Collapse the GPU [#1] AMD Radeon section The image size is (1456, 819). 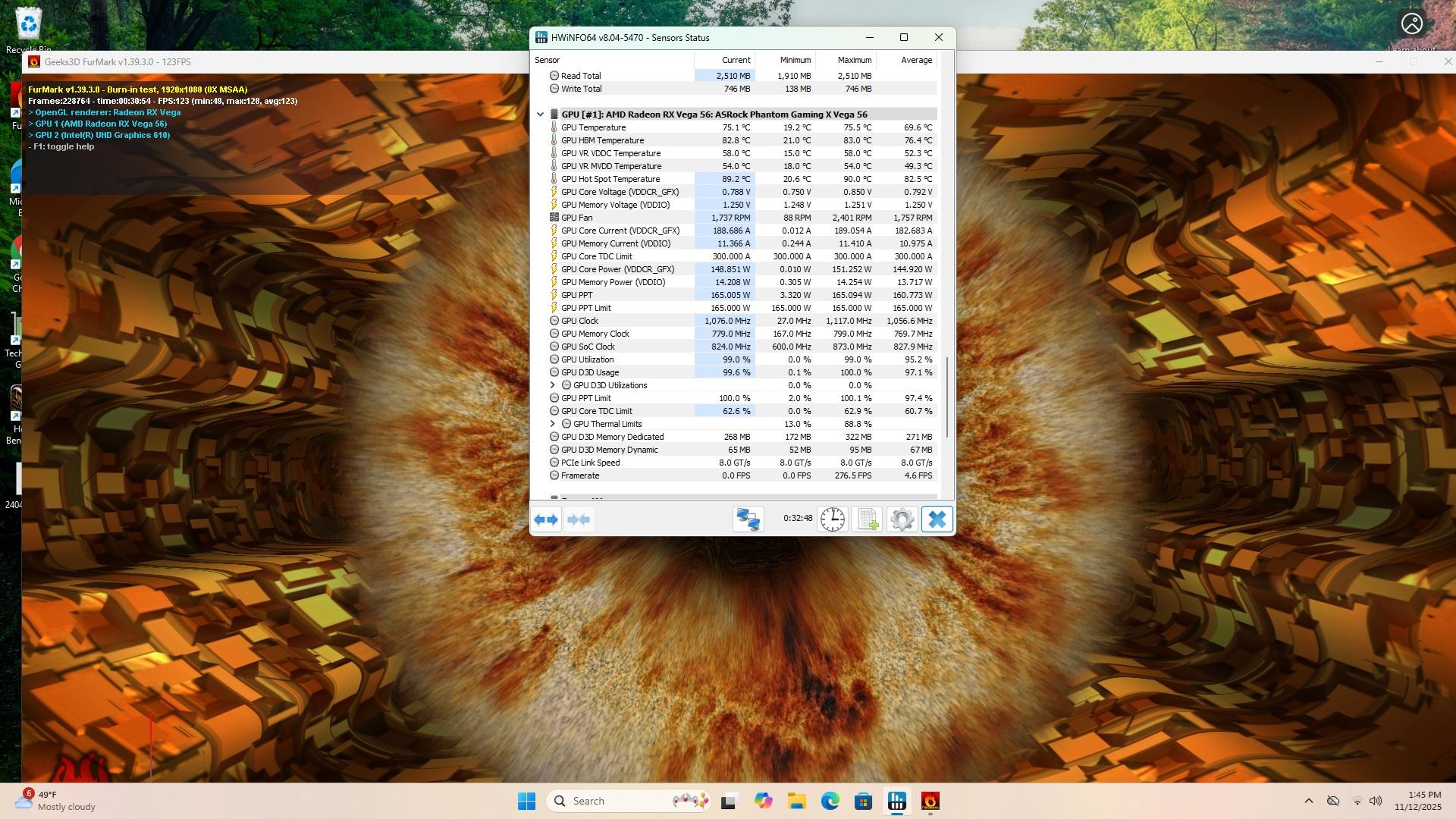pyautogui.click(x=540, y=115)
